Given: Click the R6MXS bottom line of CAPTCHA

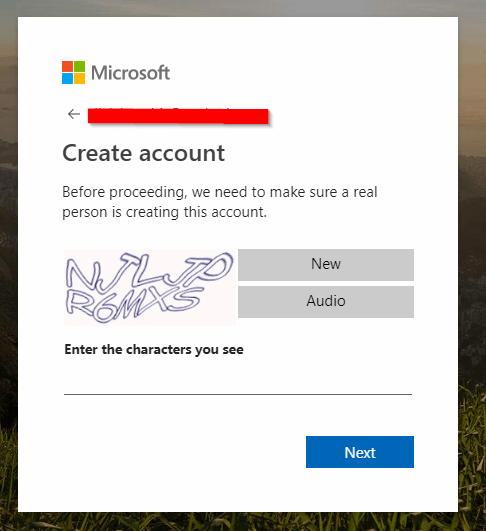Looking at the screenshot, I should coord(134,304).
